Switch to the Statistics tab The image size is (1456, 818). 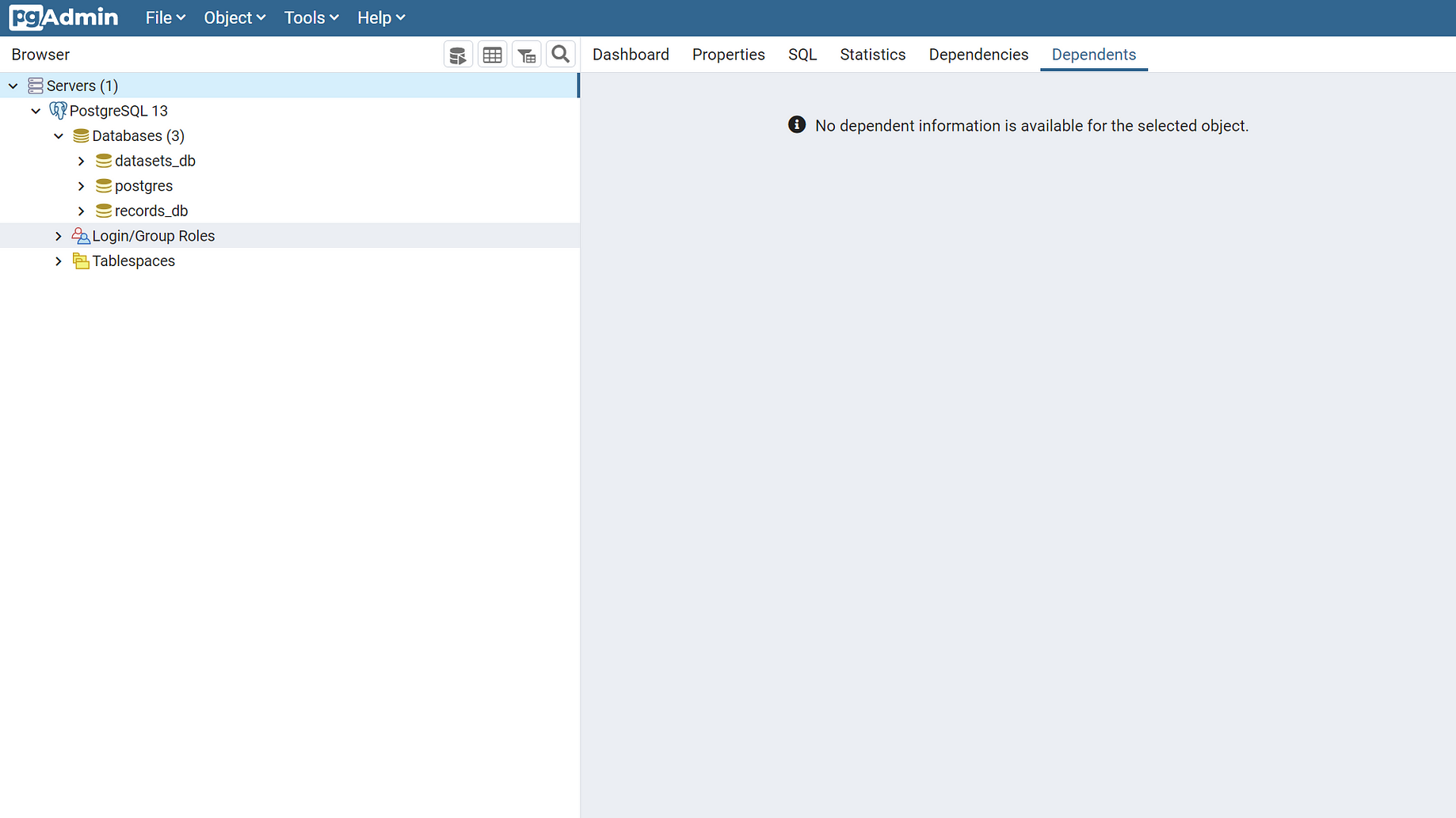point(873,55)
